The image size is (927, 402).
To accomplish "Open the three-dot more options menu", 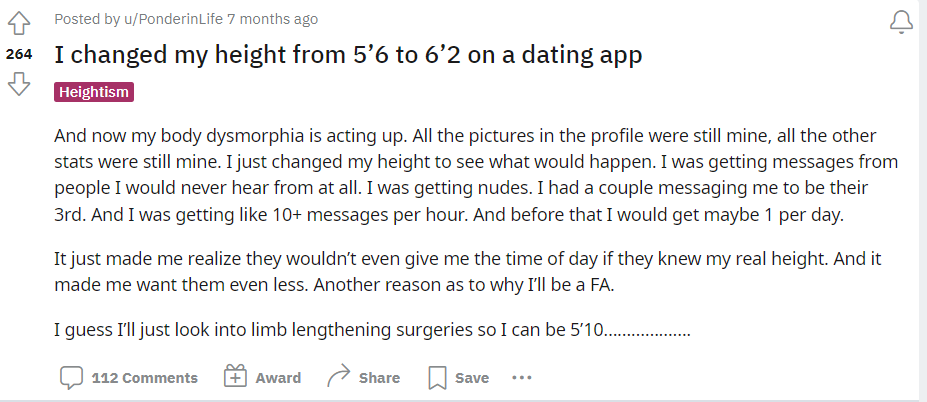I will [521, 377].
